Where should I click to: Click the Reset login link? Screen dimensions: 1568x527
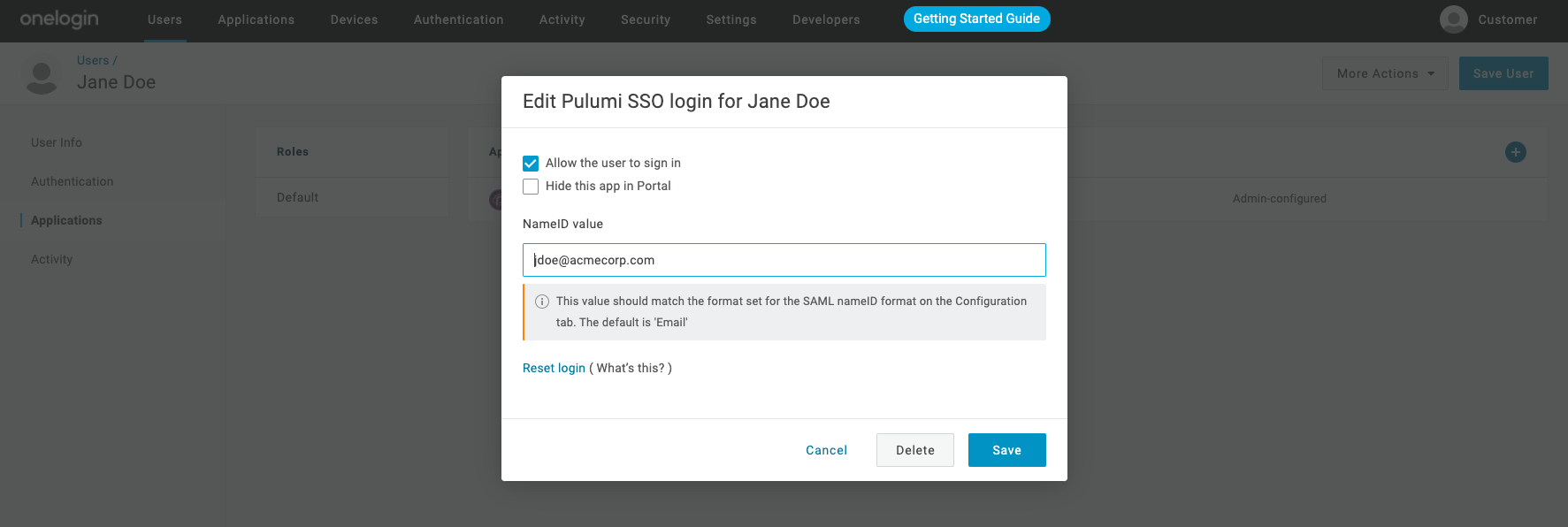coord(554,368)
